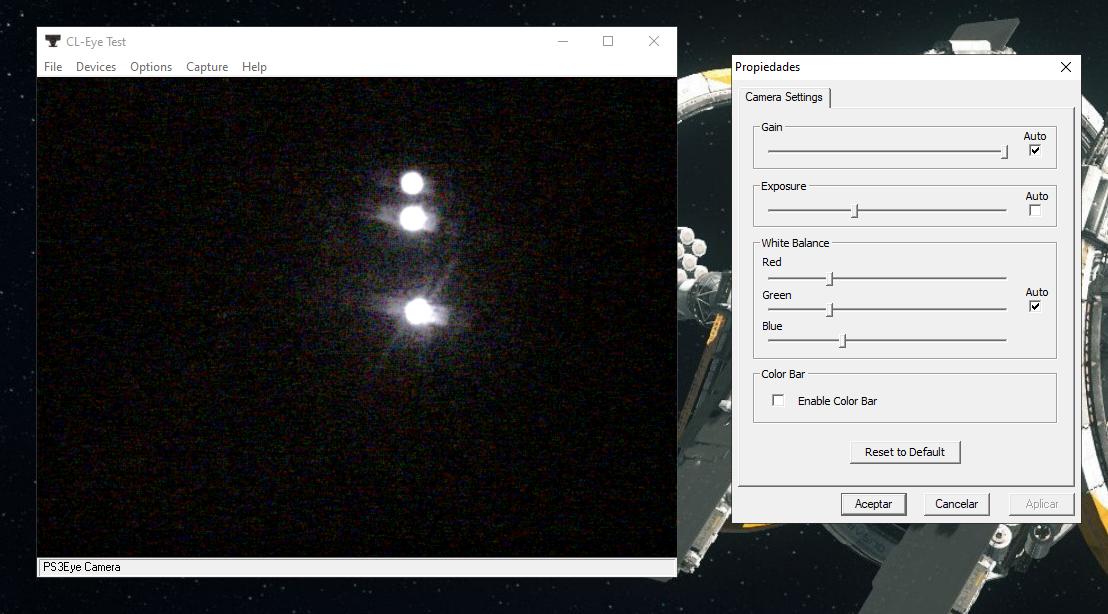The width and height of the screenshot is (1108, 614).
Task: Check the Enable Color Bar box
Action: [778, 400]
